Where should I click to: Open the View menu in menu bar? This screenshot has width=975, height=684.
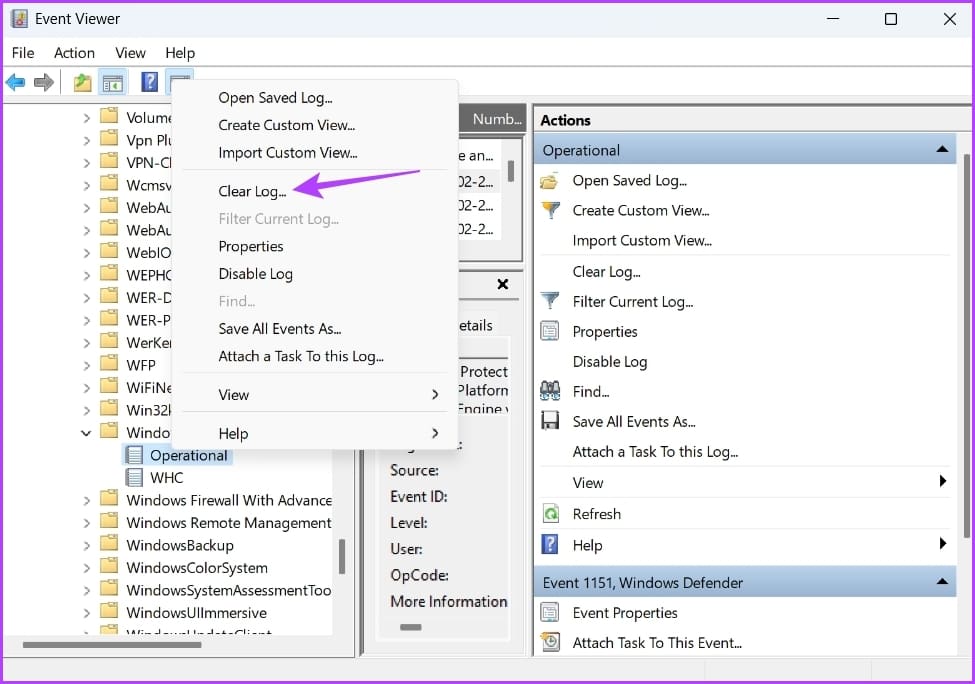coord(130,53)
